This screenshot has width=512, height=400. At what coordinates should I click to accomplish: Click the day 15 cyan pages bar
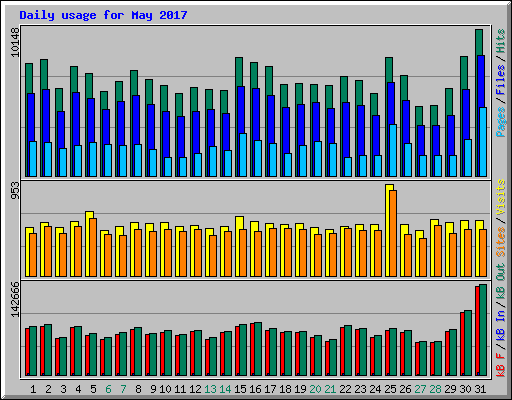243,155
